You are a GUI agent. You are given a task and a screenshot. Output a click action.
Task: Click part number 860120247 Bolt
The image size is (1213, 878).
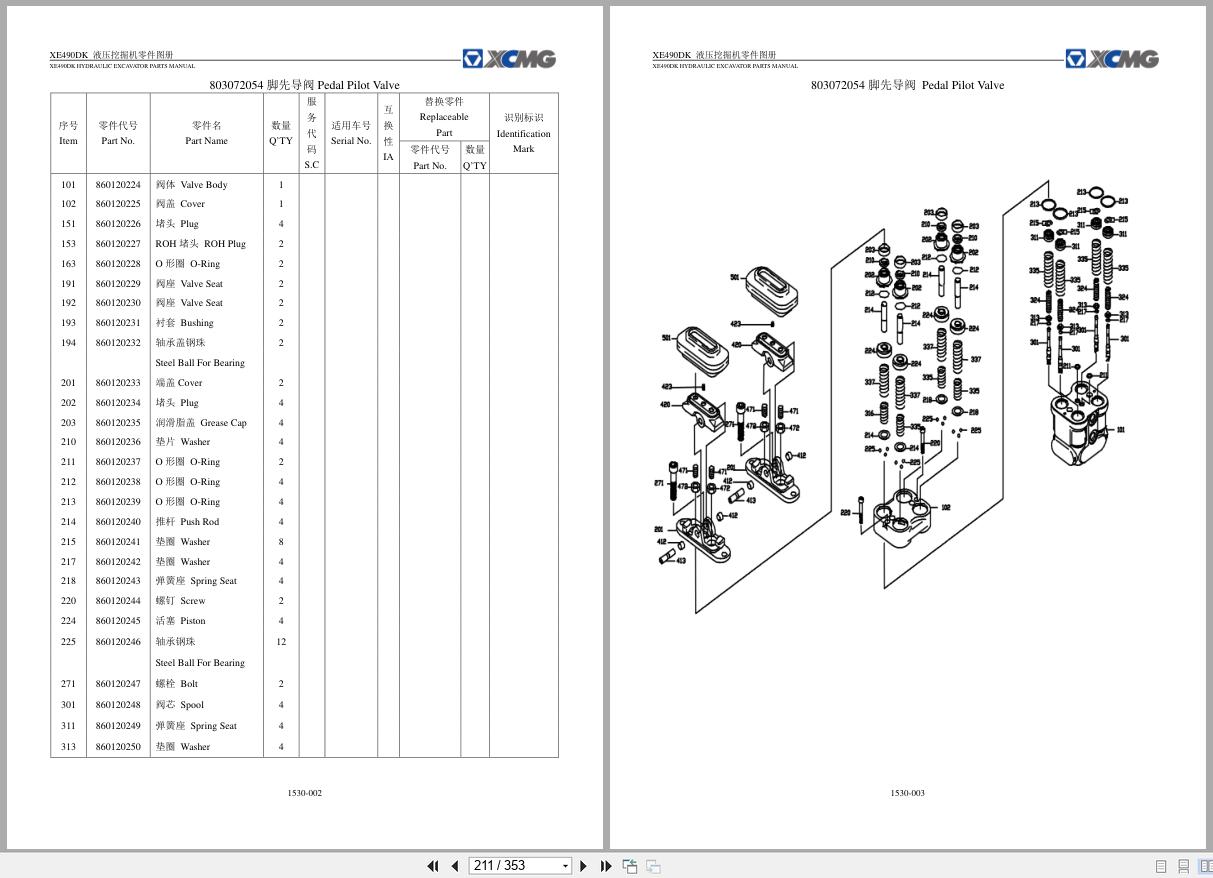[118, 684]
